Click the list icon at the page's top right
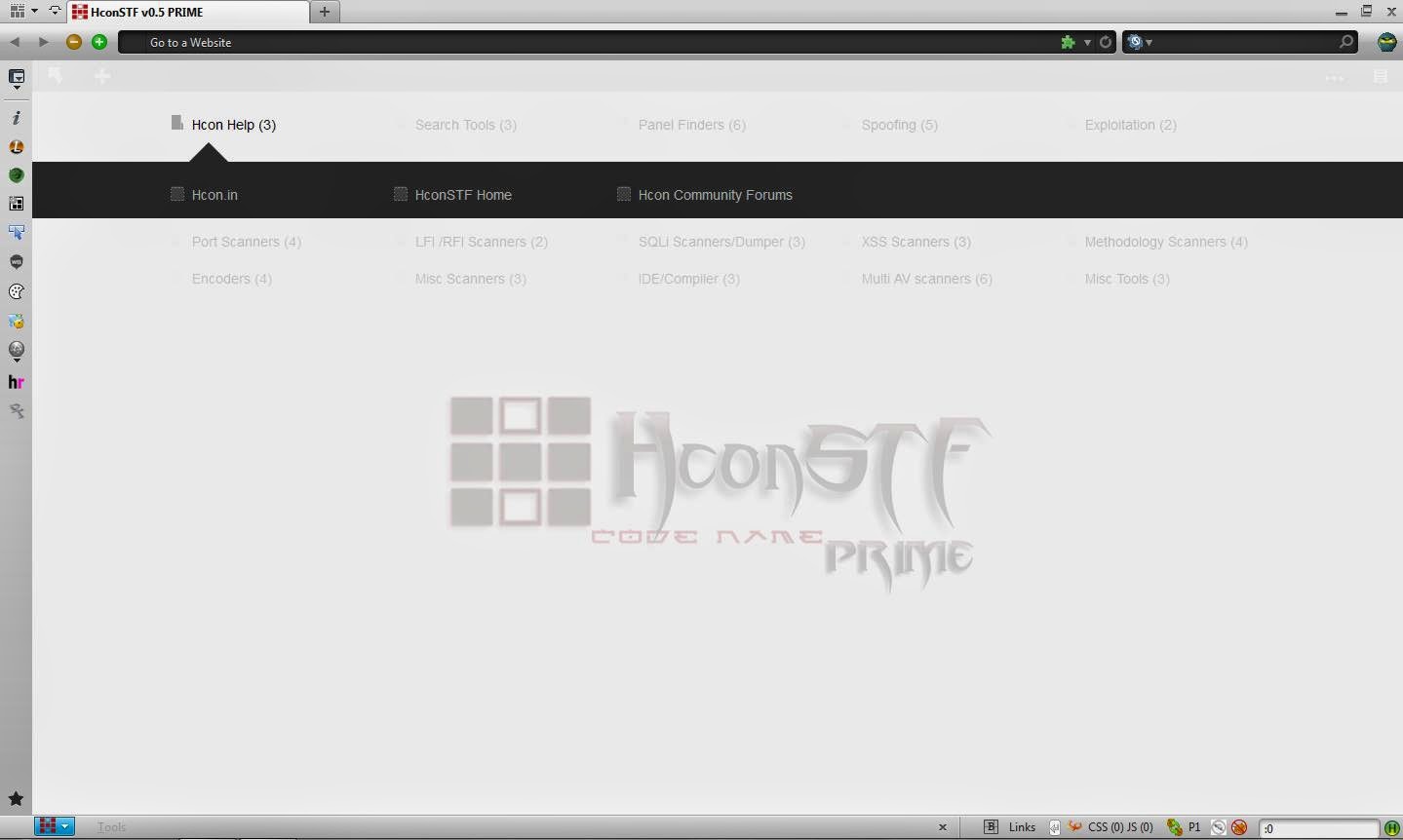Screen dimensions: 1403x840 coord(1381,76)
